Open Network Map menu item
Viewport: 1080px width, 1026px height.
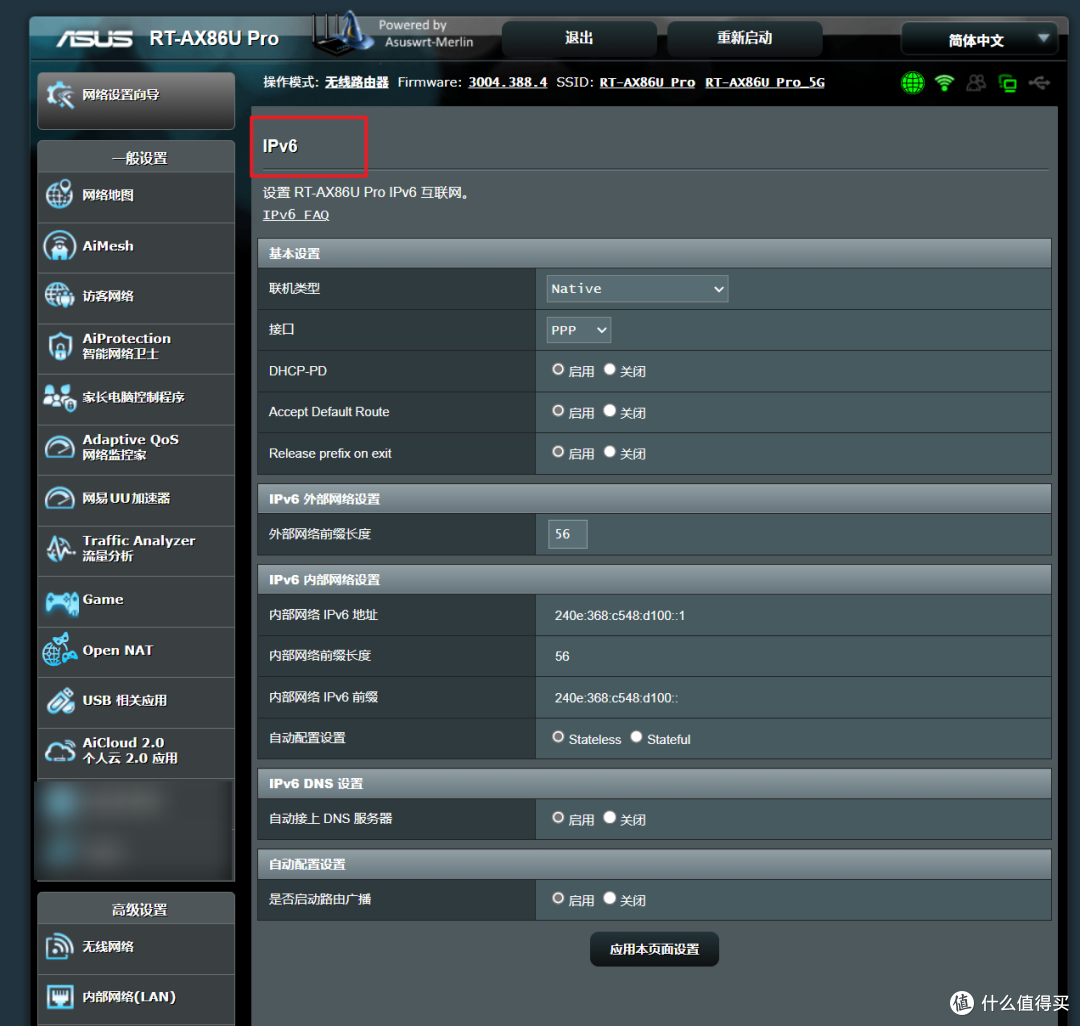(x=136, y=195)
